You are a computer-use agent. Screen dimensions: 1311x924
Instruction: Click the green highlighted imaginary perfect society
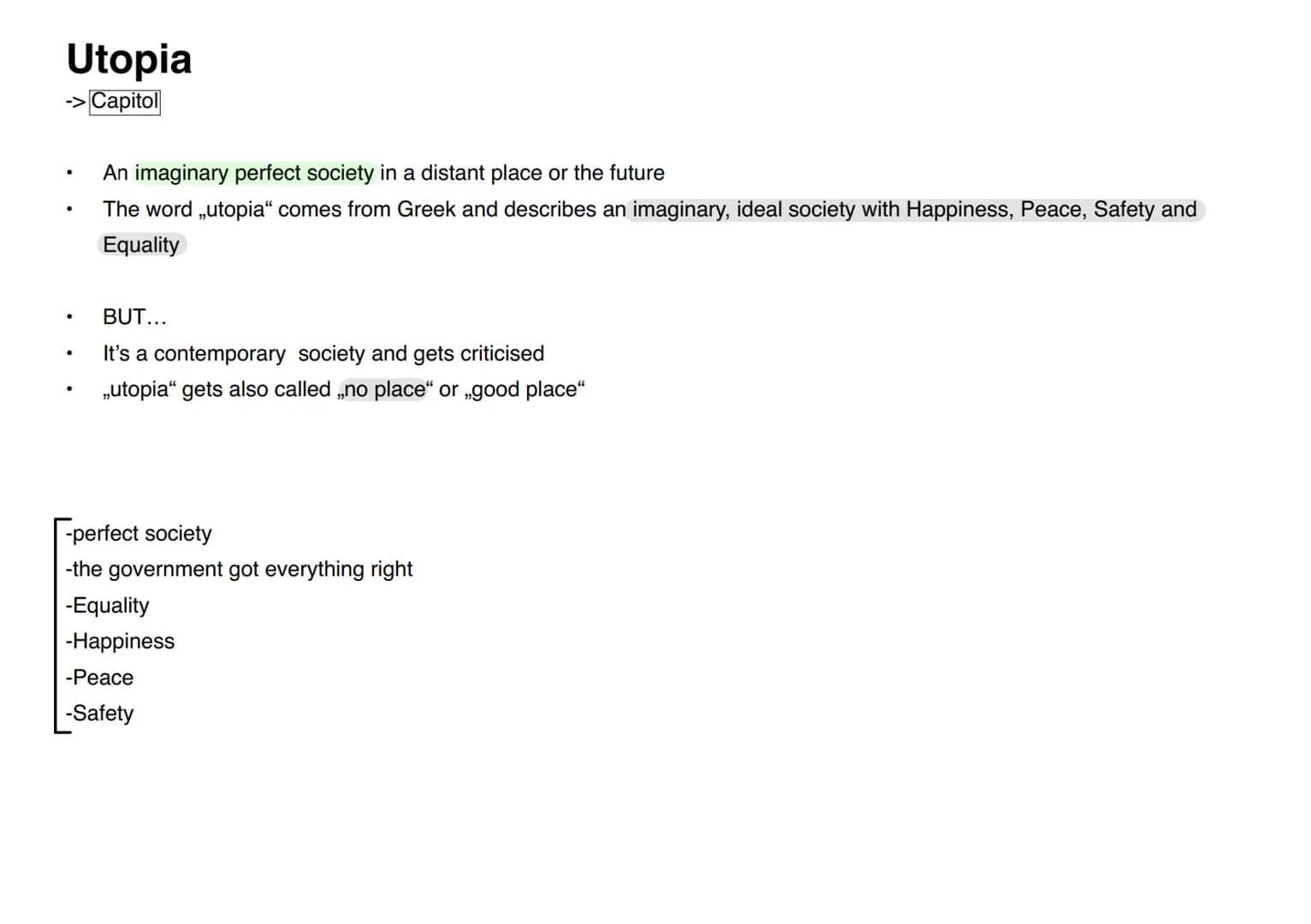pyautogui.click(x=254, y=173)
